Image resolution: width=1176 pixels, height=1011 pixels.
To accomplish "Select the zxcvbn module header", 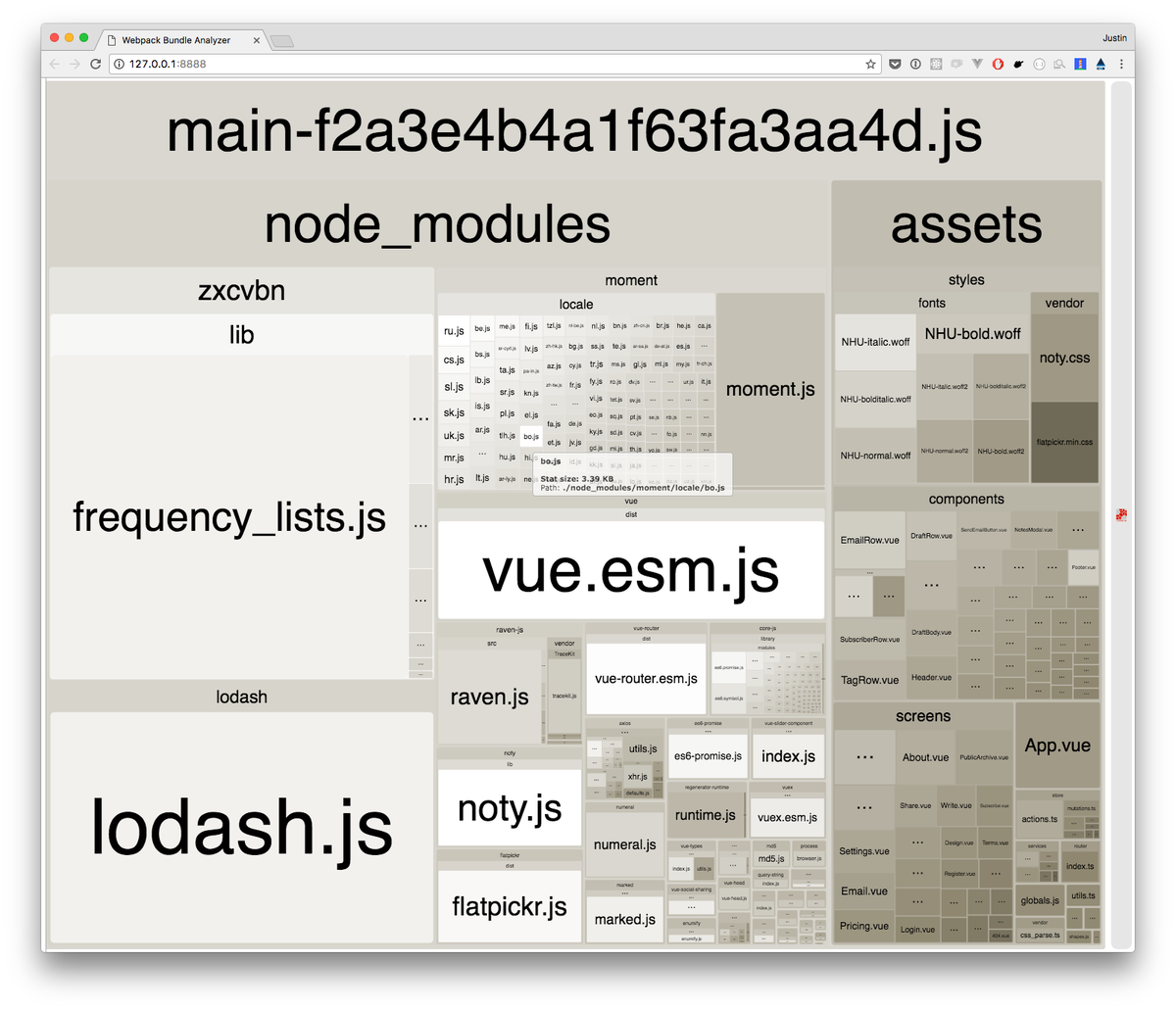I will tap(241, 291).
